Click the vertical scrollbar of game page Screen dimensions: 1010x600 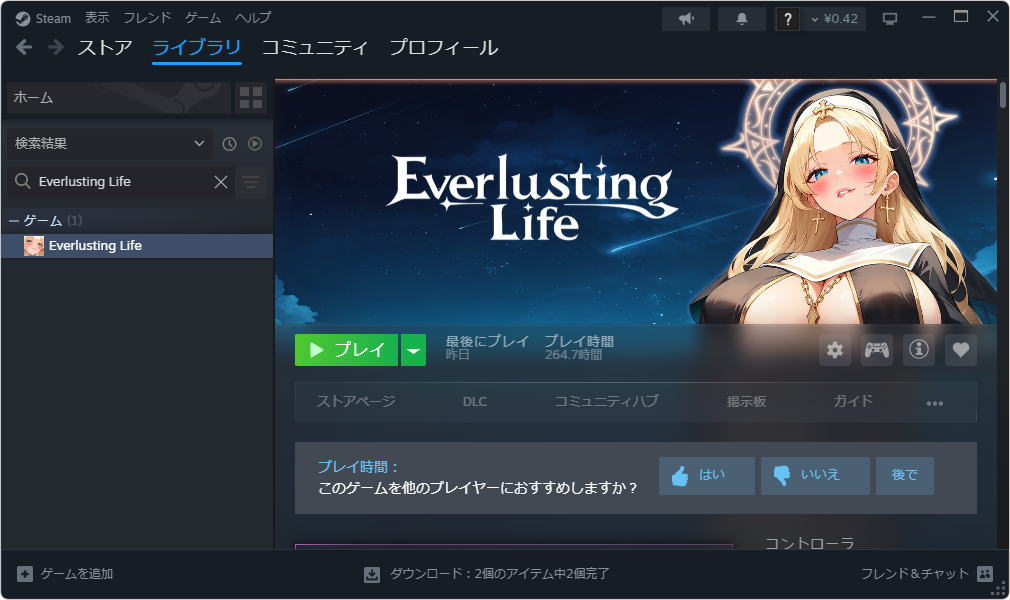coord(1002,95)
